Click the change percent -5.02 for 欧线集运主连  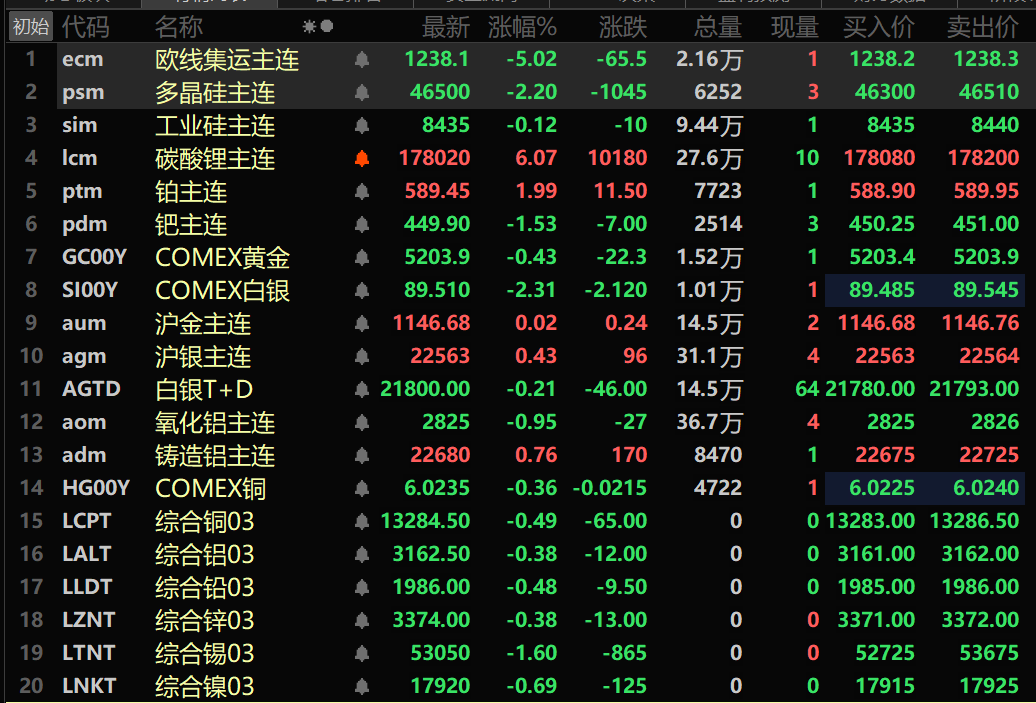coord(531,59)
